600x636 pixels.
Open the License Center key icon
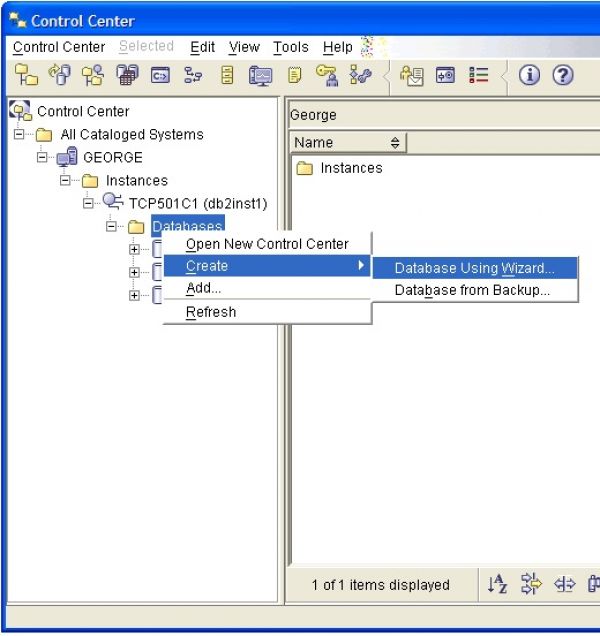[327, 76]
